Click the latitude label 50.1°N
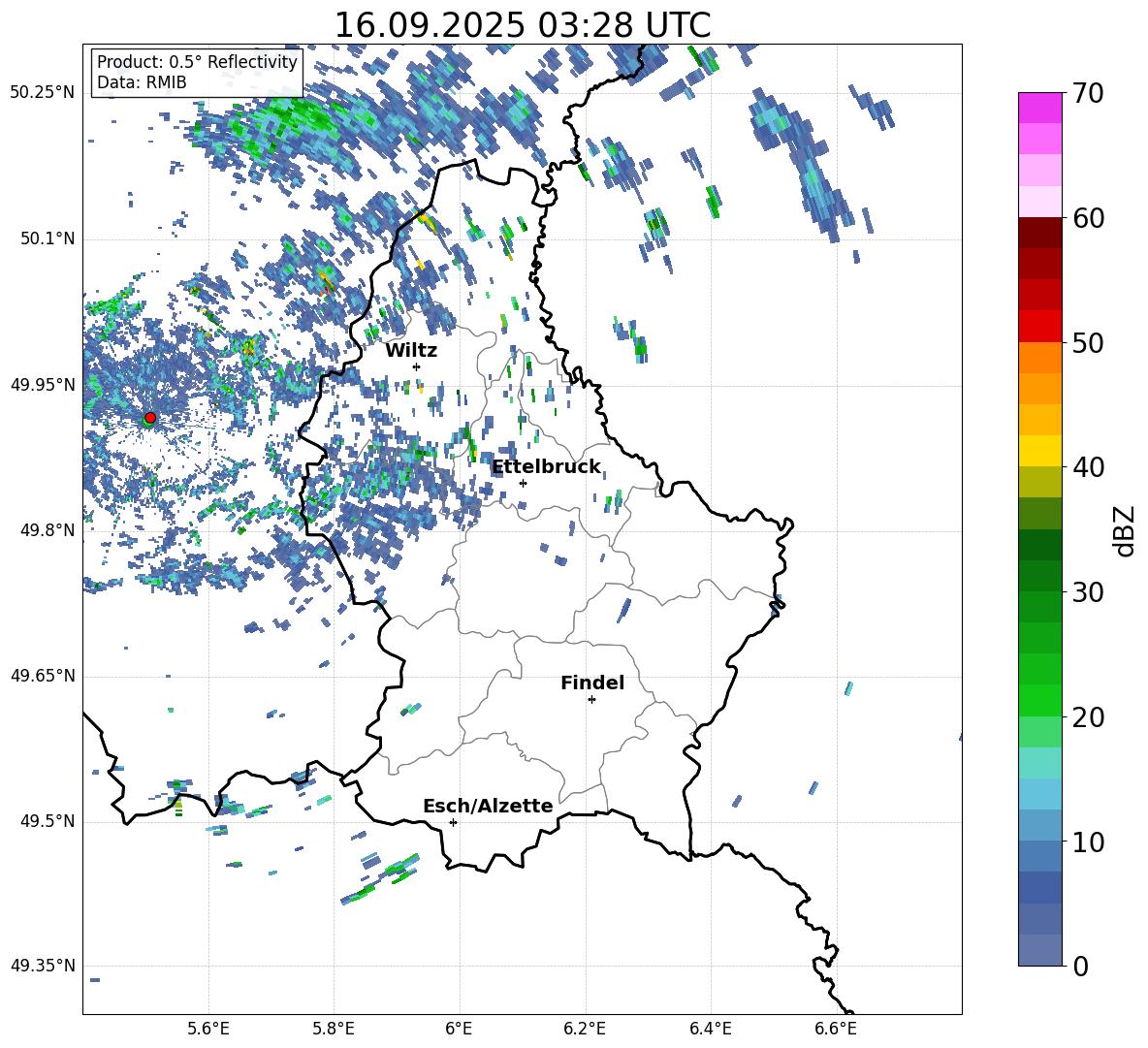This screenshot has width=1148, height=1048. (47, 238)
